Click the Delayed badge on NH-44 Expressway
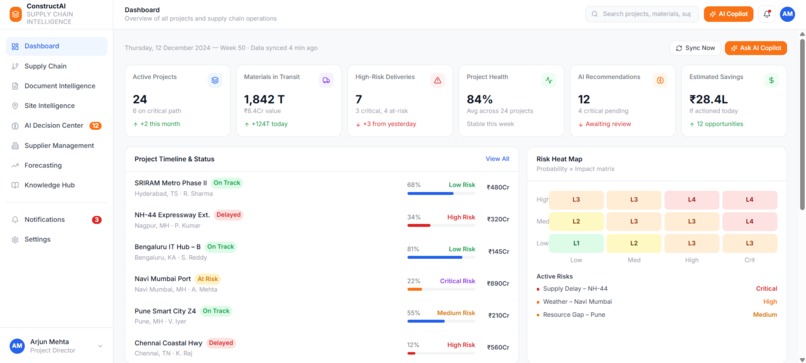Screen dimensions: 806x363 (x=228, y=215)
